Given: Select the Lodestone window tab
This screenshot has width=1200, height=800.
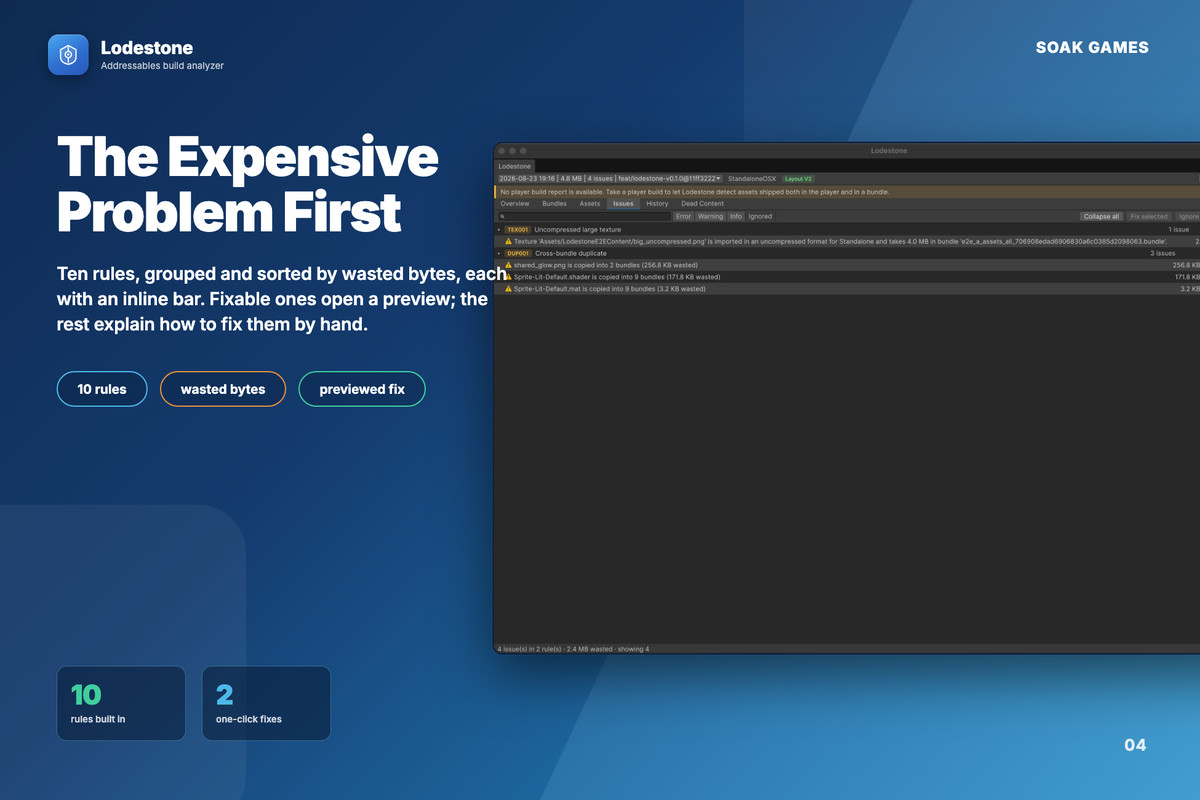Looking at the screenshot, I should pos(515,166).
